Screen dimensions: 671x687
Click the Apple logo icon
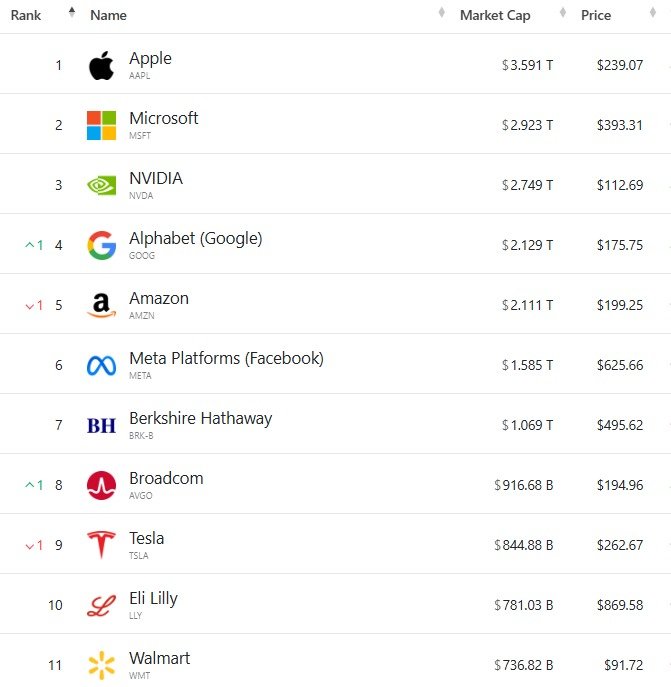[x=101, y=66]
